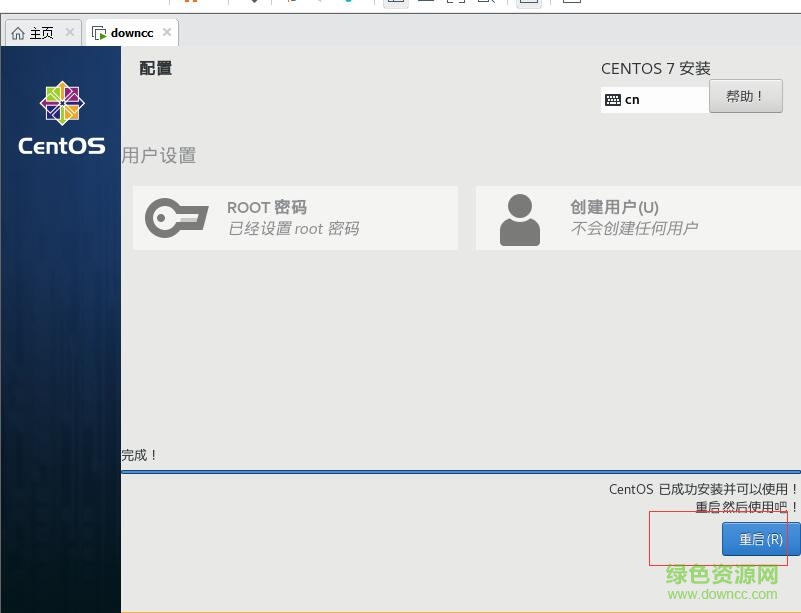The image size is (801, 613).
Task: Click the 用户设置 section heading
Action: (x=159, y=156)
